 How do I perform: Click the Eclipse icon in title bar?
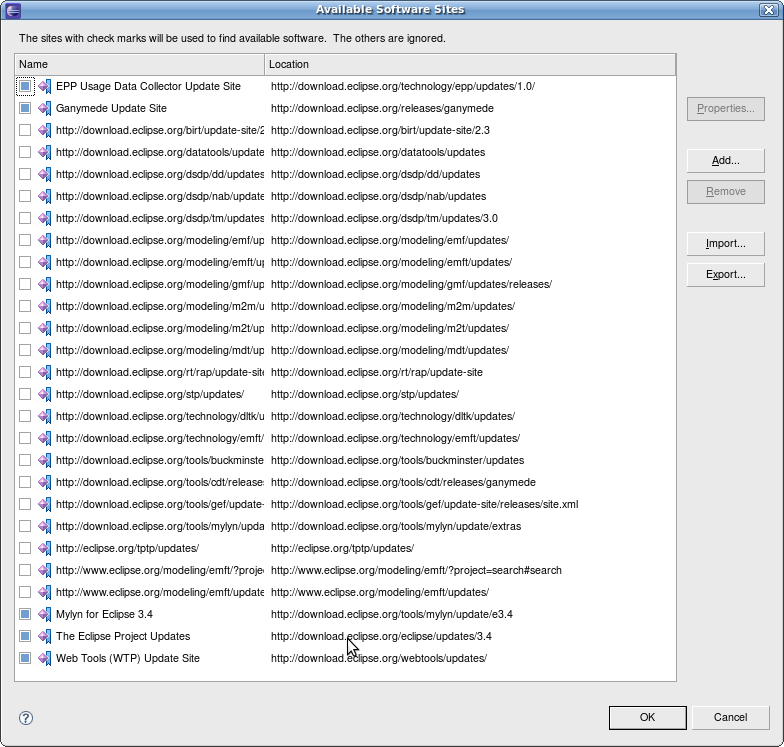[13, 10]
